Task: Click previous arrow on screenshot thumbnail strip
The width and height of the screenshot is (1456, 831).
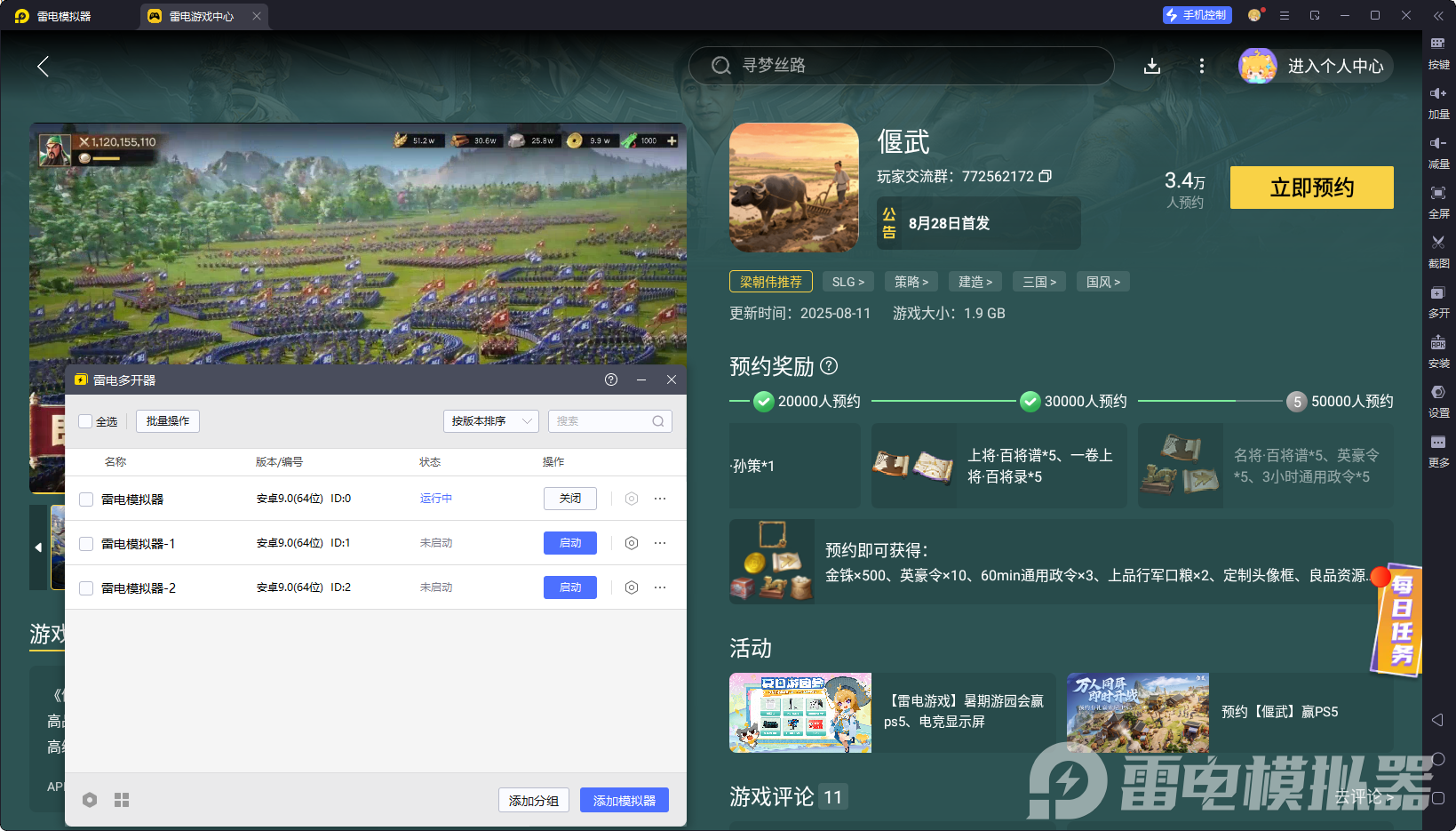Action: tap(38, 547)
